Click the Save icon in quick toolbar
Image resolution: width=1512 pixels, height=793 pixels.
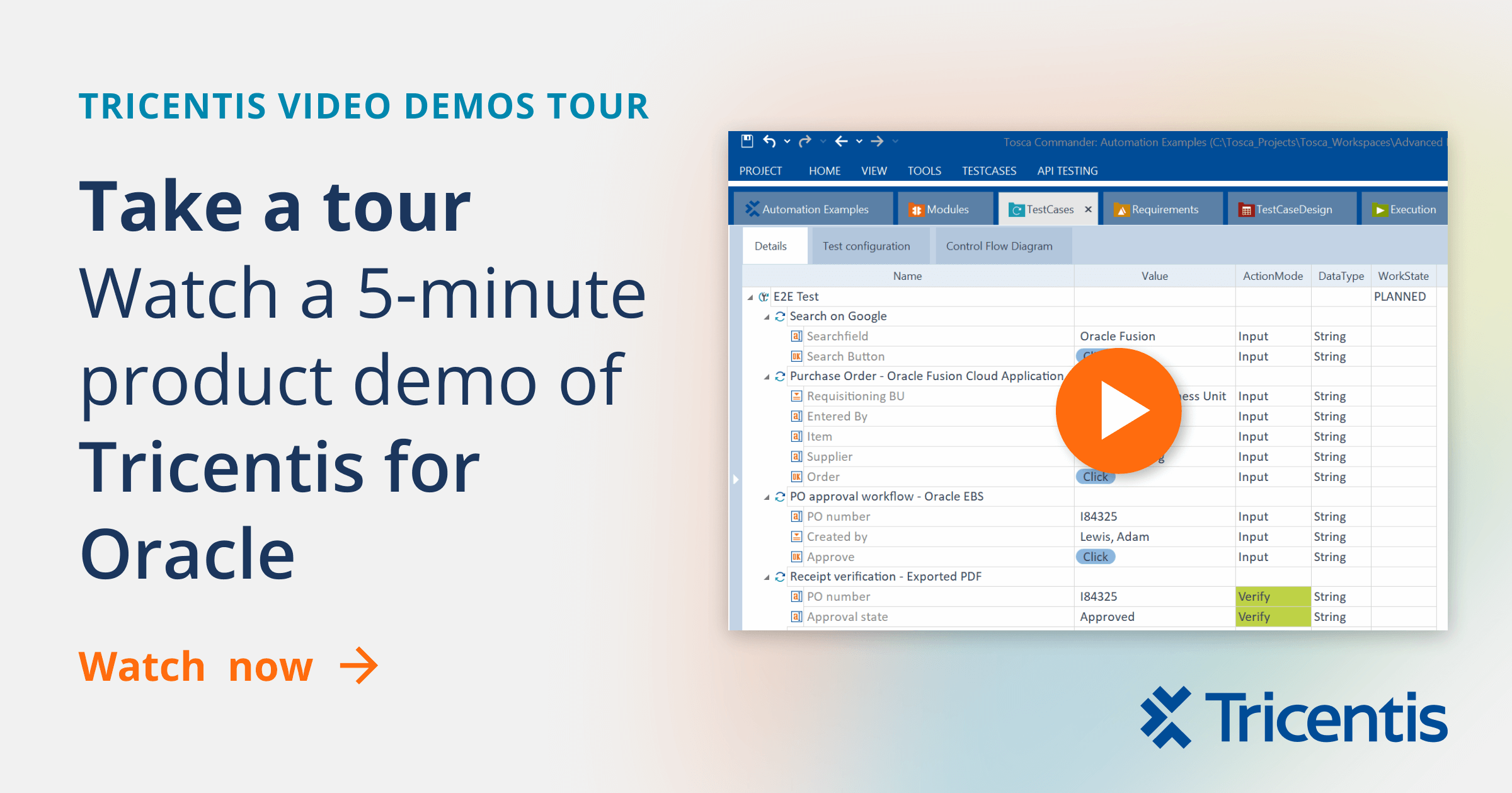(x=747, y=141)
